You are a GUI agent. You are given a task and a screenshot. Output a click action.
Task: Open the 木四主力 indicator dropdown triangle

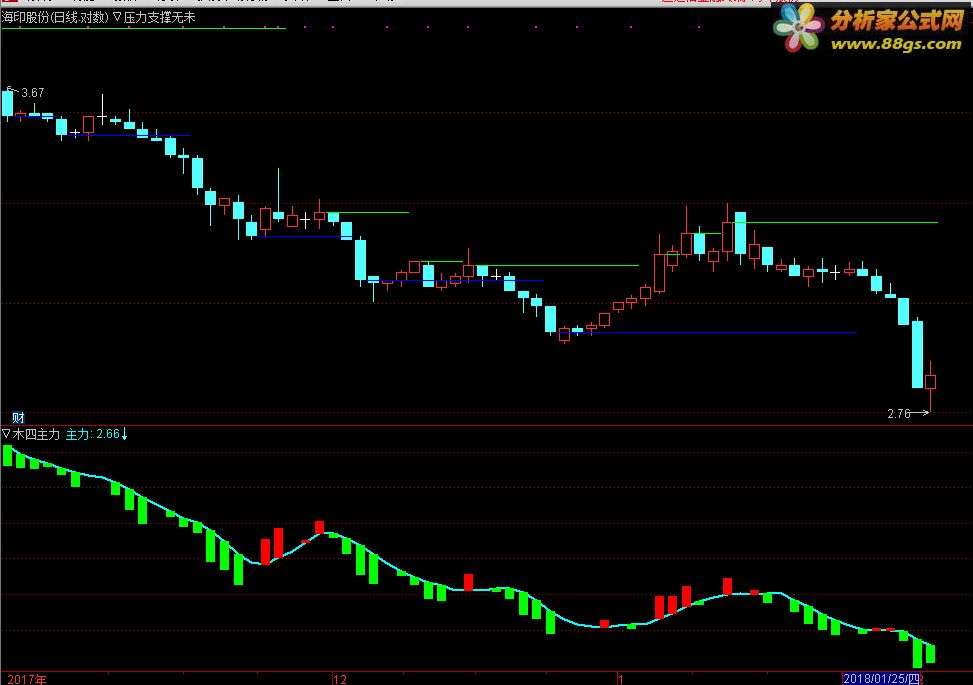coord(6,434)
